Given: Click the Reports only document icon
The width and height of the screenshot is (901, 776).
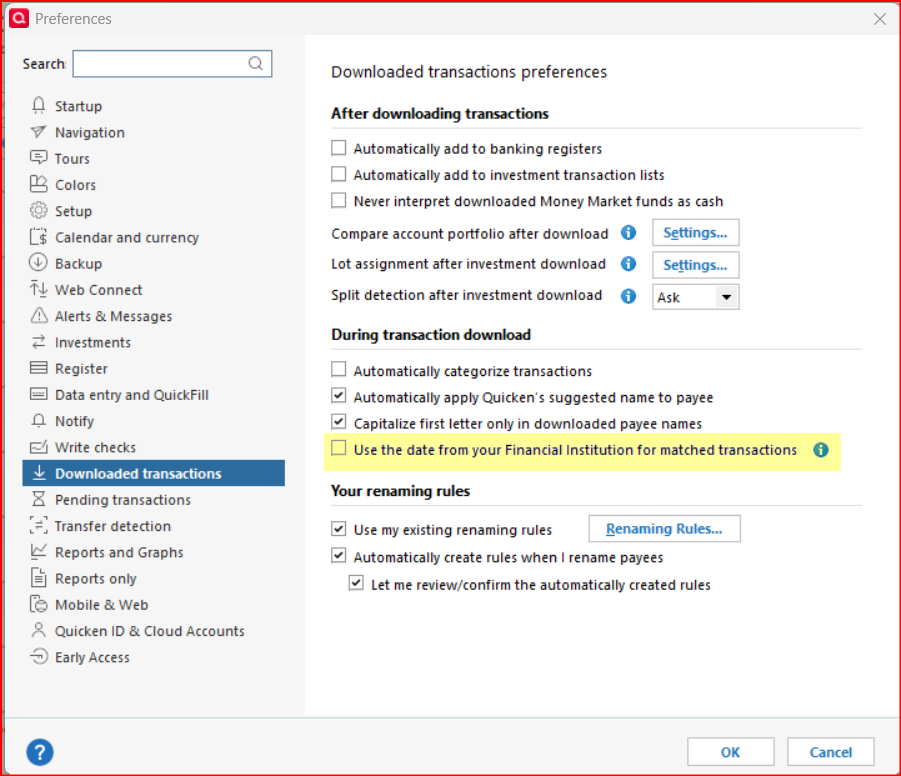Looking at the screenshot, I should (38, 578).
